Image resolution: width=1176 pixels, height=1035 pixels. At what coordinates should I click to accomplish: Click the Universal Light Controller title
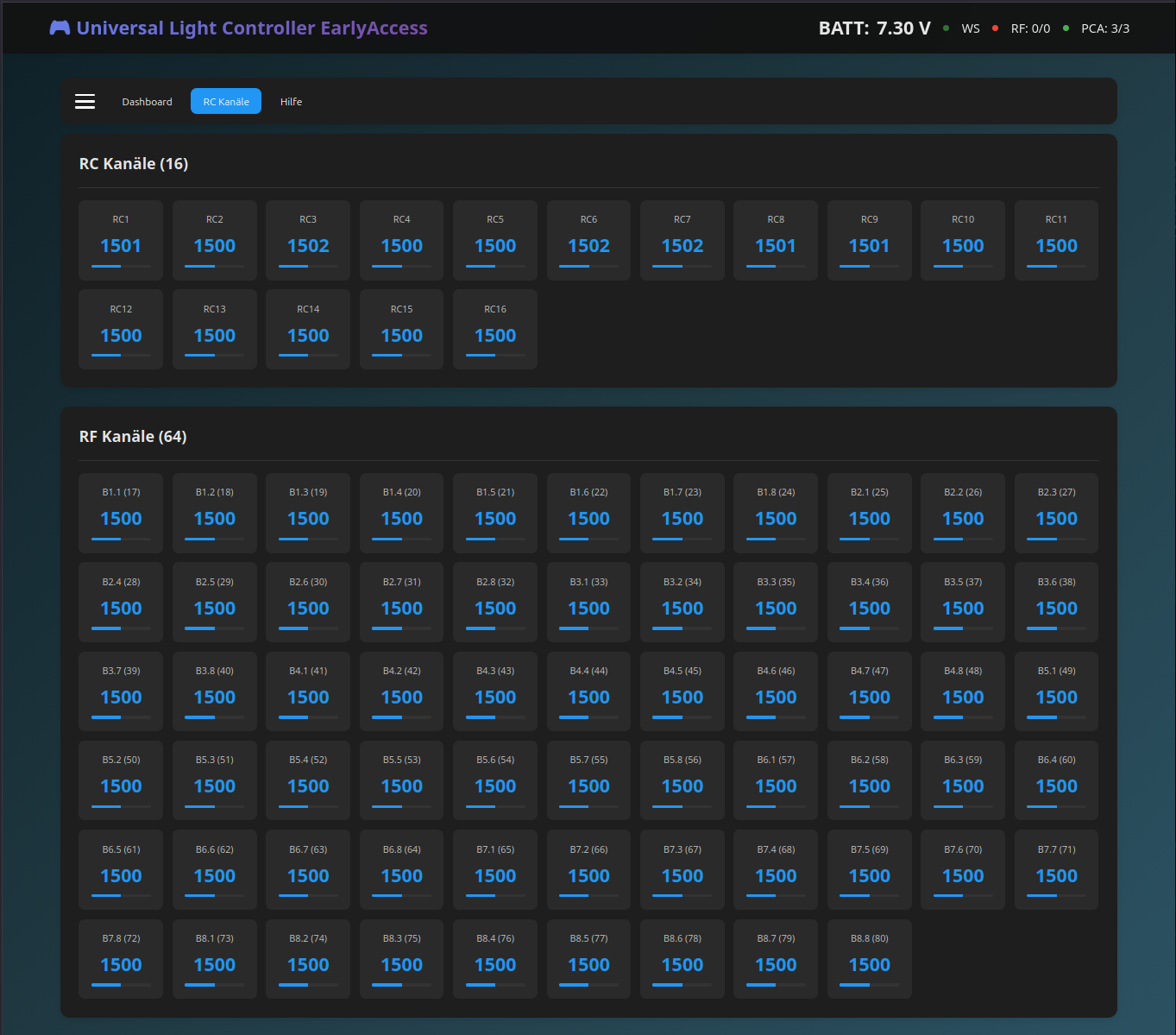251,28
